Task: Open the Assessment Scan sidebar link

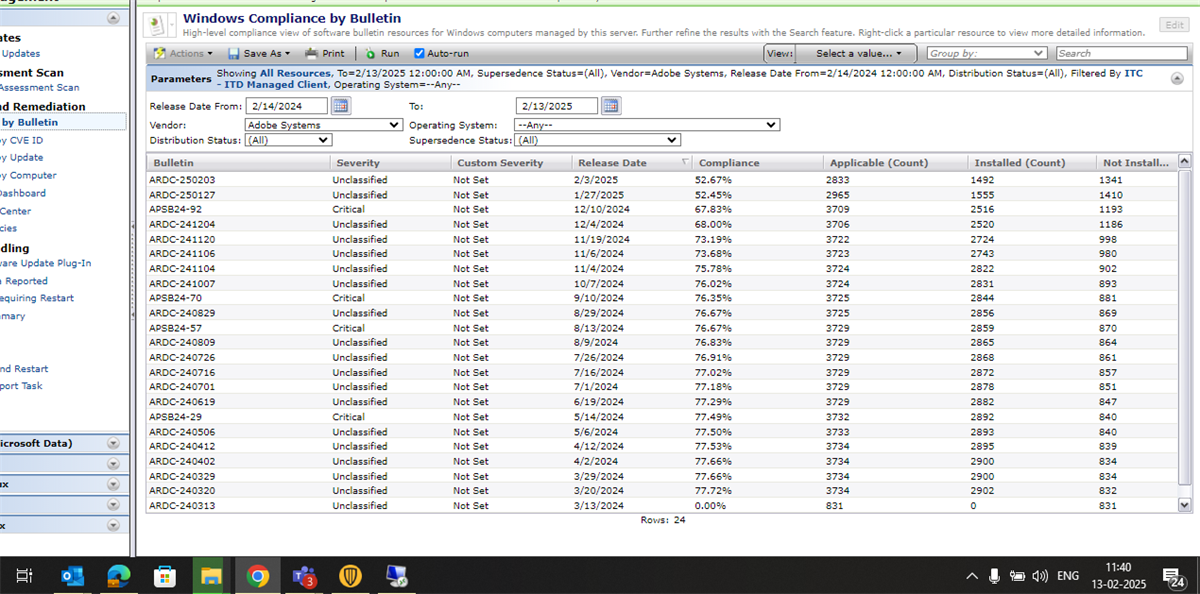Action: pyautogui.click(x=40, y=88)
